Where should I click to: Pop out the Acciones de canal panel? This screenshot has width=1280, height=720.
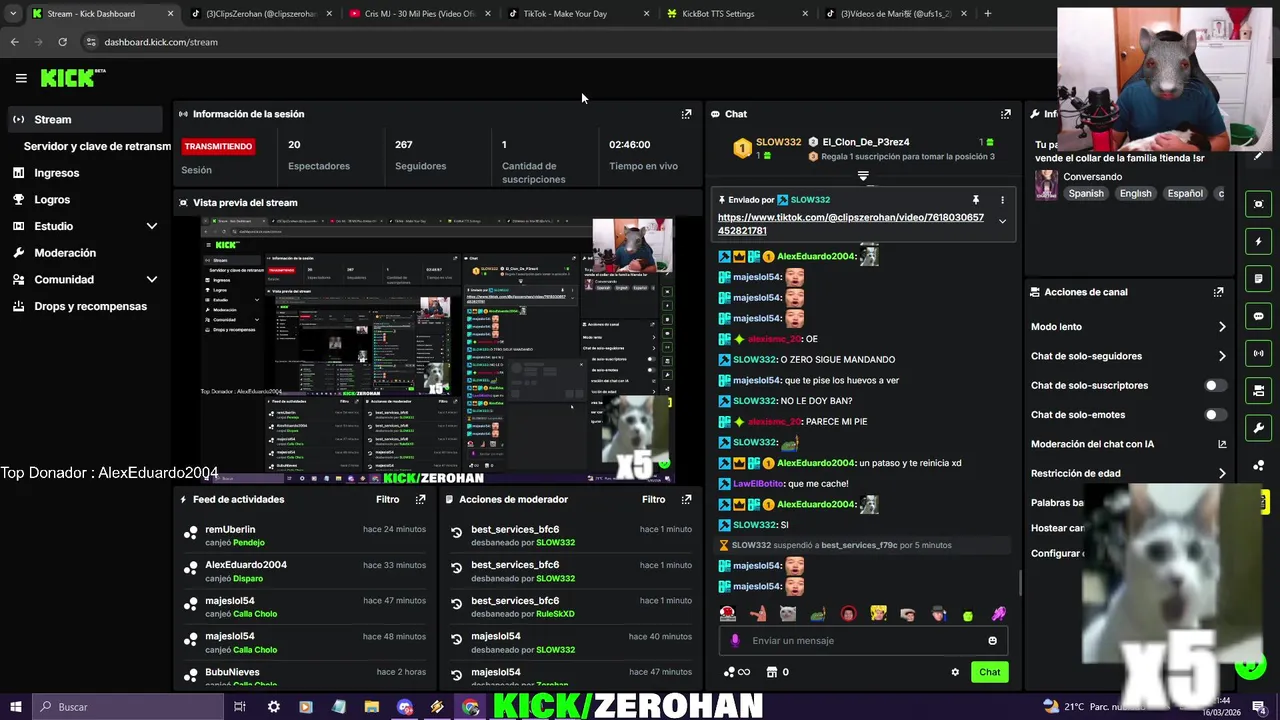pyautogui.click(x=1218, y=292)
